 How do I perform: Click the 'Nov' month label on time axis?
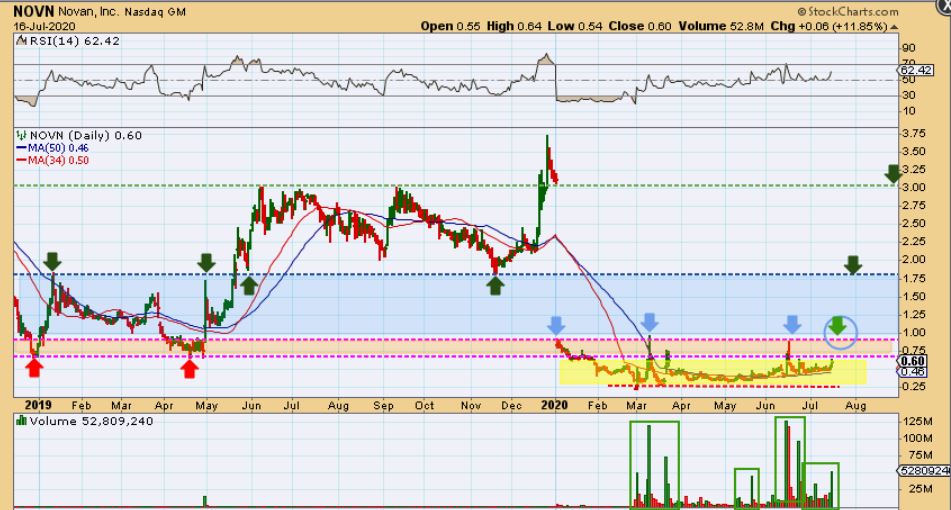471,405
